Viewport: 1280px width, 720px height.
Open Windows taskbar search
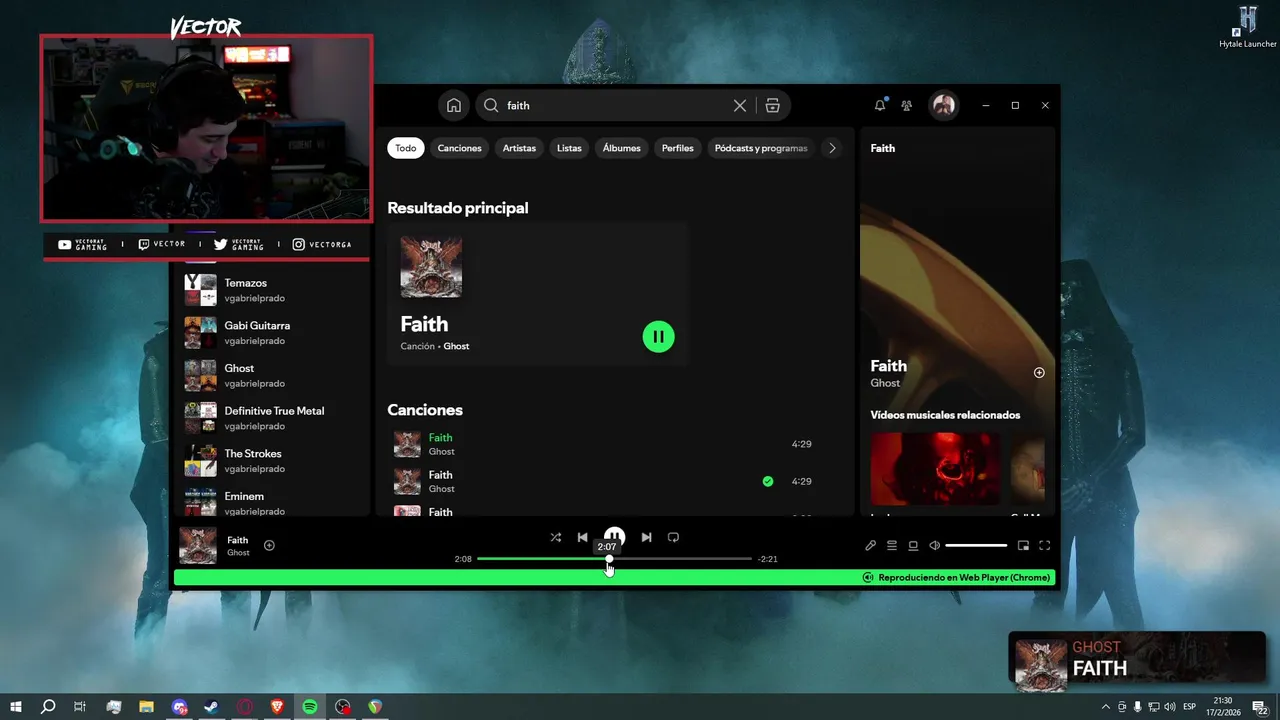(x=48, y=707)
